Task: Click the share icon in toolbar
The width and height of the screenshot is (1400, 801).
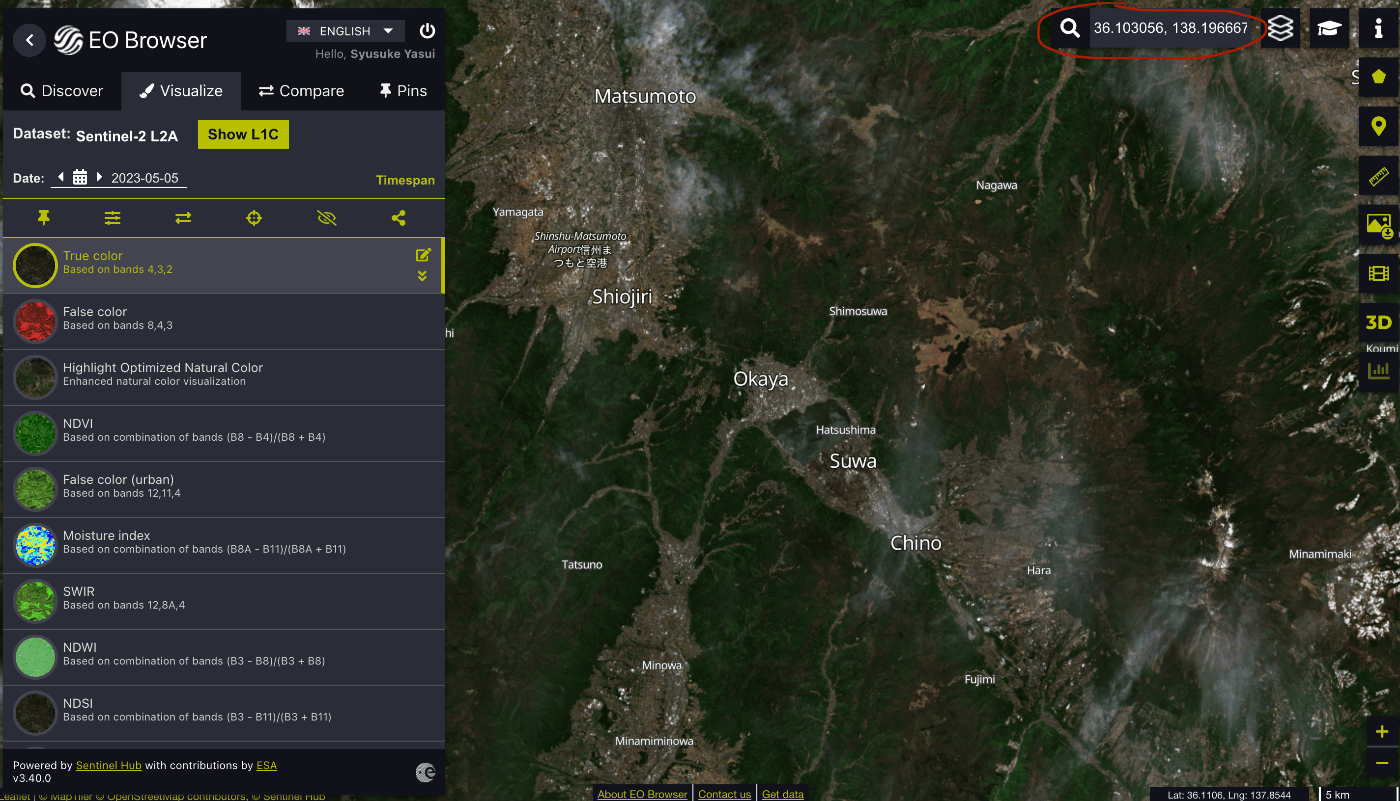Action: tap(398, 218)
